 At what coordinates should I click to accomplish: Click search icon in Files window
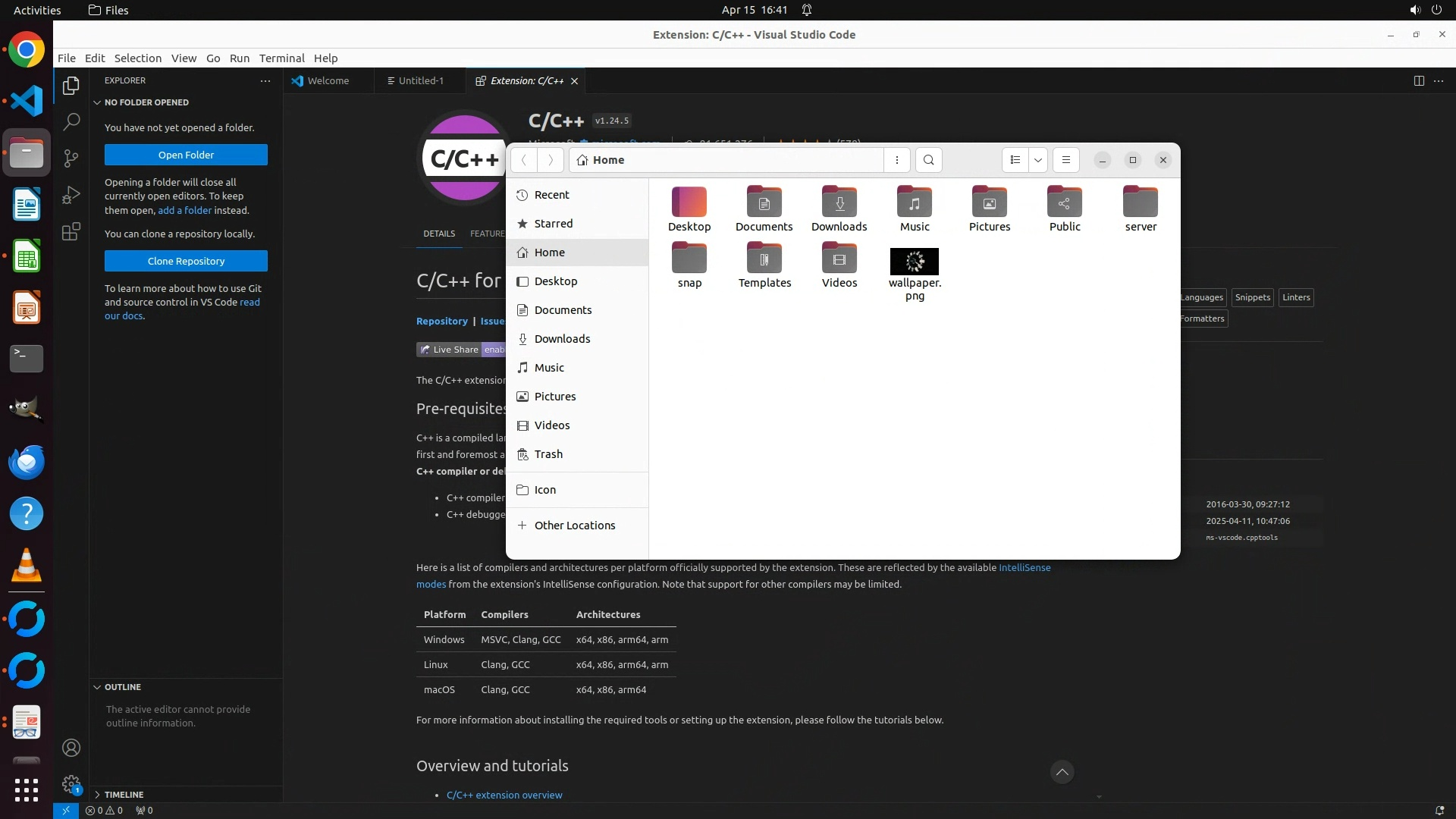(x=929, y=160)
